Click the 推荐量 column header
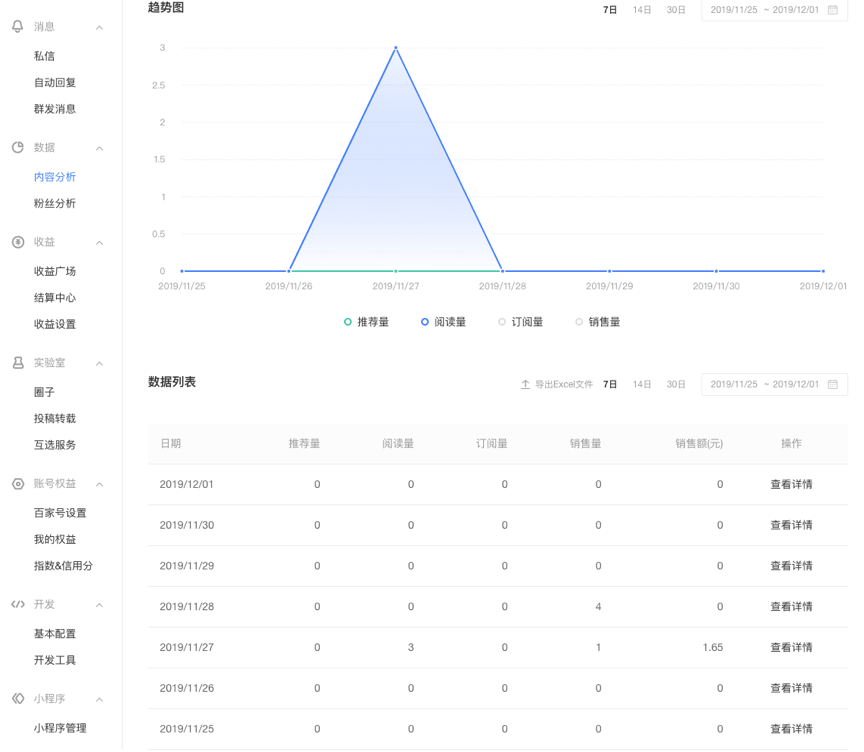Image resolution: width=864 pixels, height=752 pixels. point(304,443)
